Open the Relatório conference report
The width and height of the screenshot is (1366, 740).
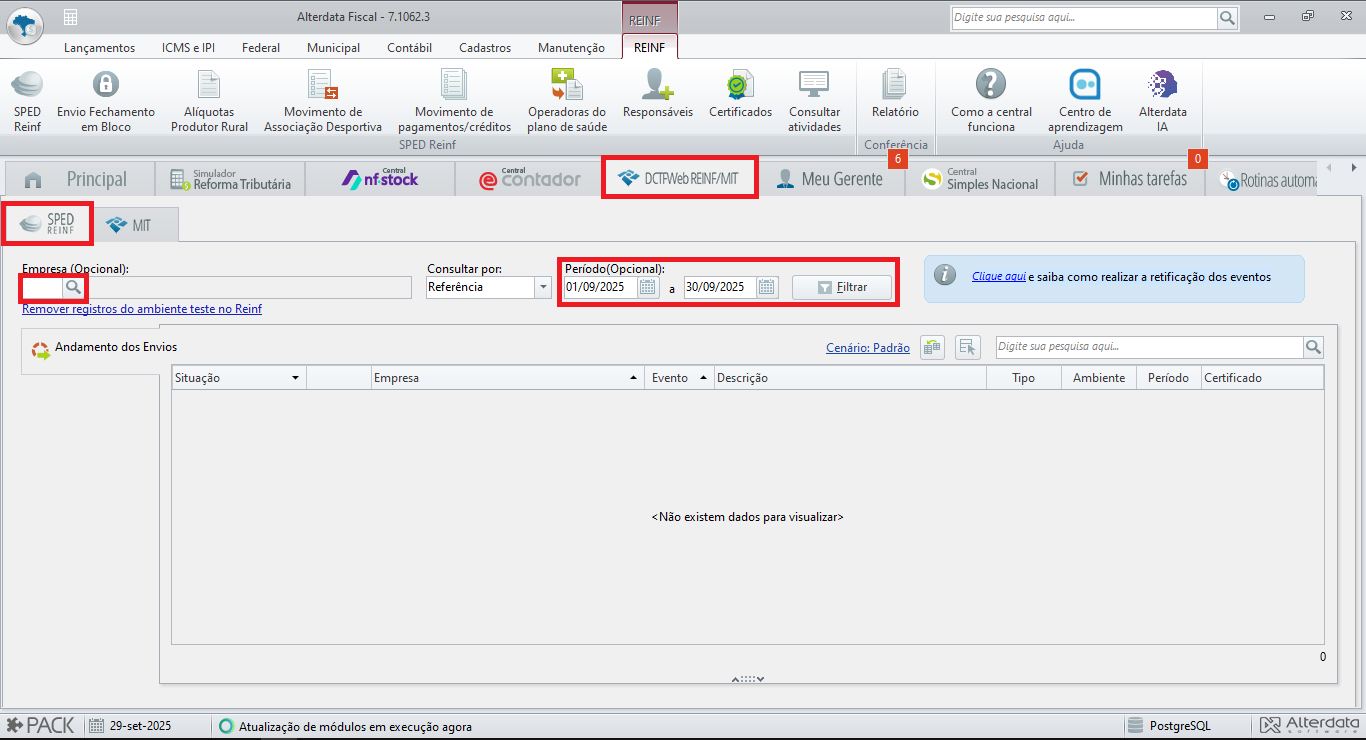click(x=895, y=94)
